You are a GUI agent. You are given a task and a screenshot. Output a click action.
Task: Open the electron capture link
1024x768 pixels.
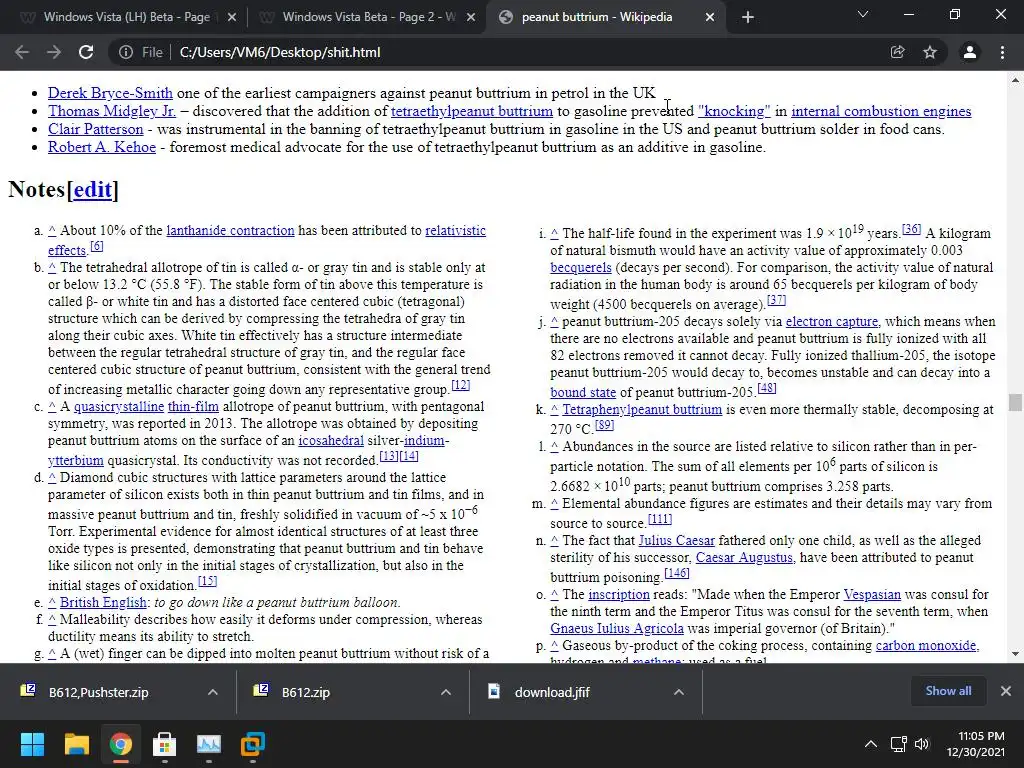click(x=832, y=321)
